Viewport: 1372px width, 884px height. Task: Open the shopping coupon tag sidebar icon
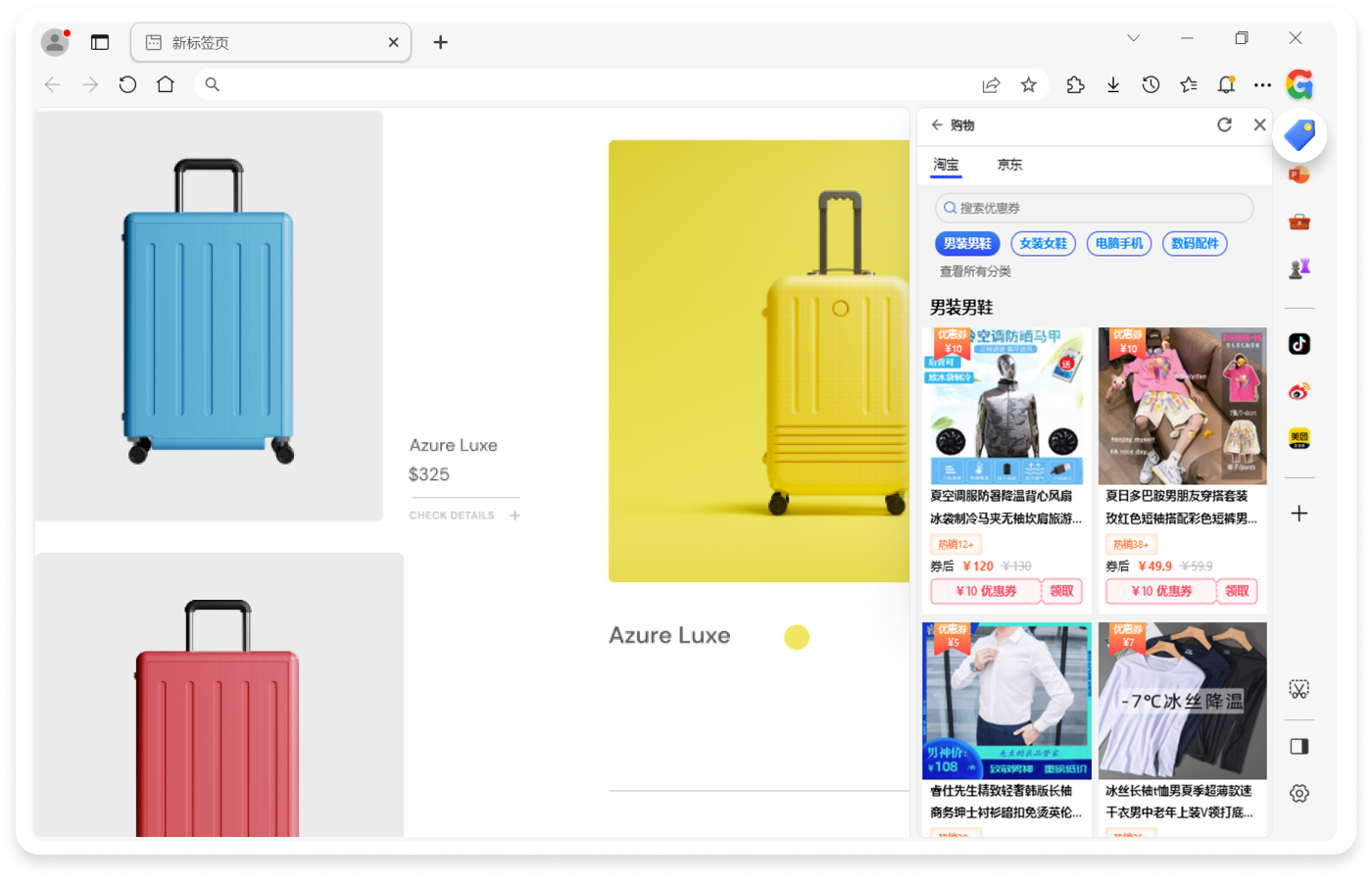(x=1299, y=135)
